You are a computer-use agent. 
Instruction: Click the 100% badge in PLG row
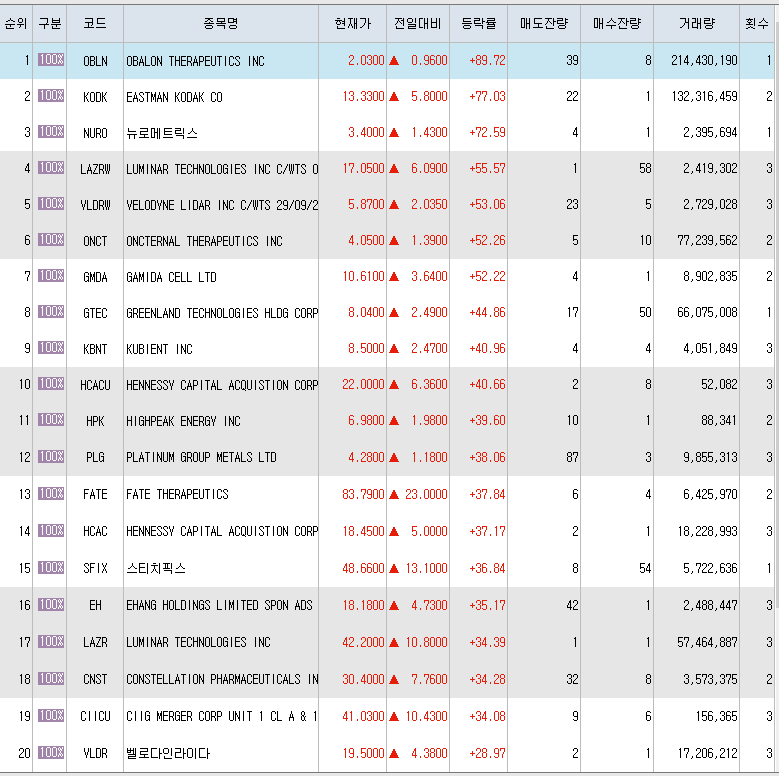coord(51,457)
